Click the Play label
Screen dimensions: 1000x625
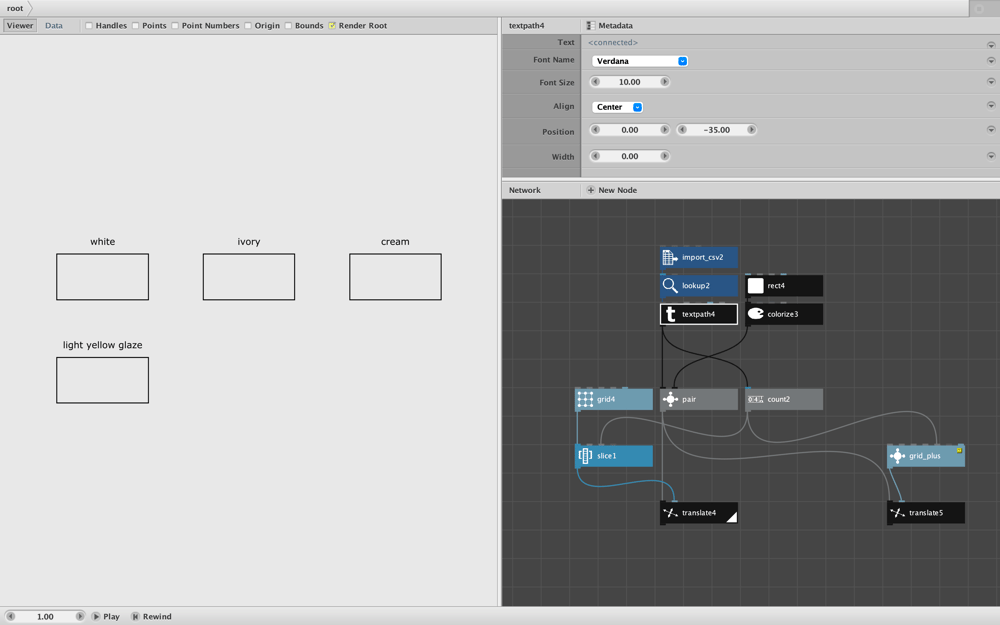click(x=112, y=617)
